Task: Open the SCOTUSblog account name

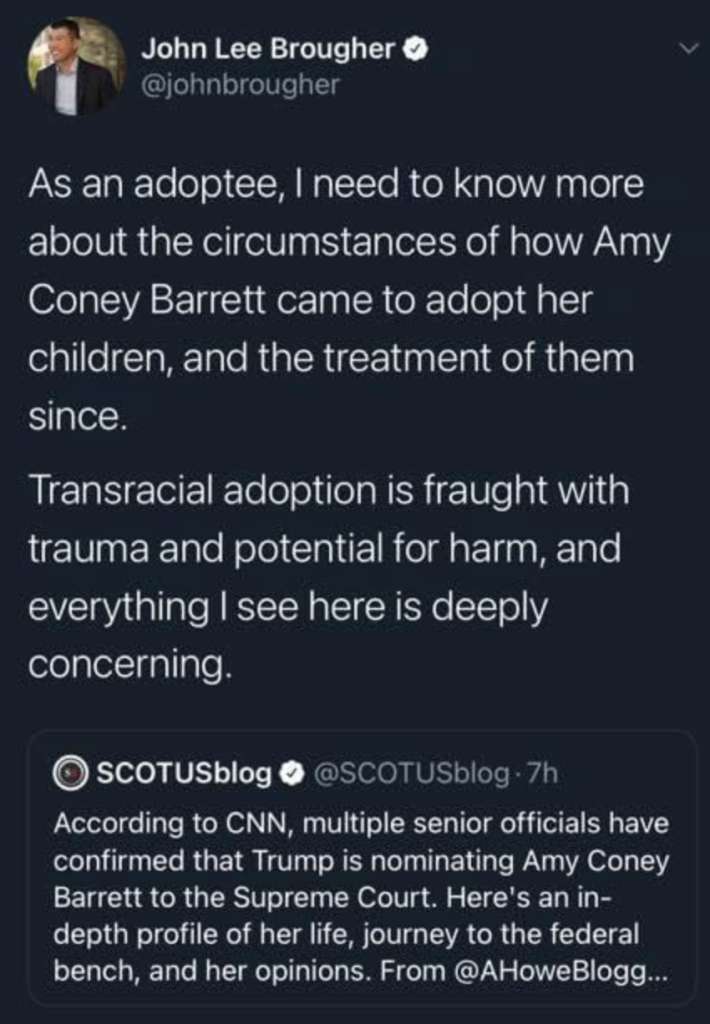Action: [x=184, y=774]
